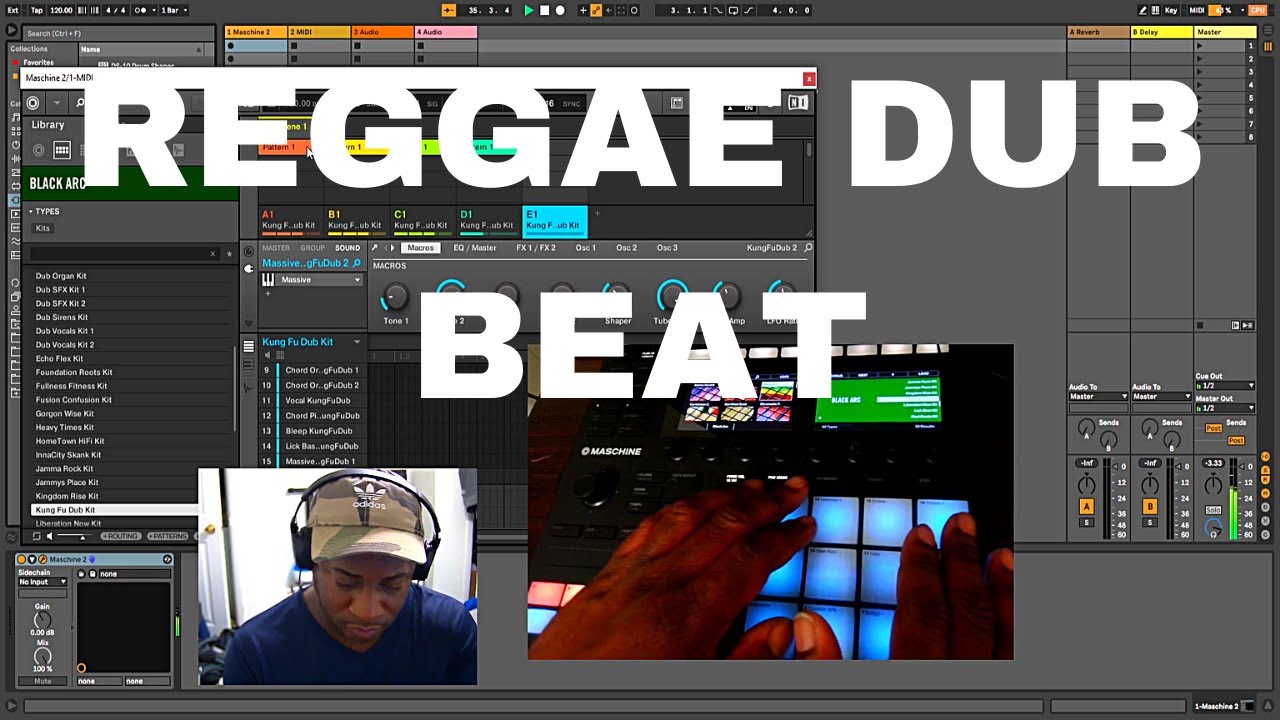Click the +ROUTING button

pos(120,536)
